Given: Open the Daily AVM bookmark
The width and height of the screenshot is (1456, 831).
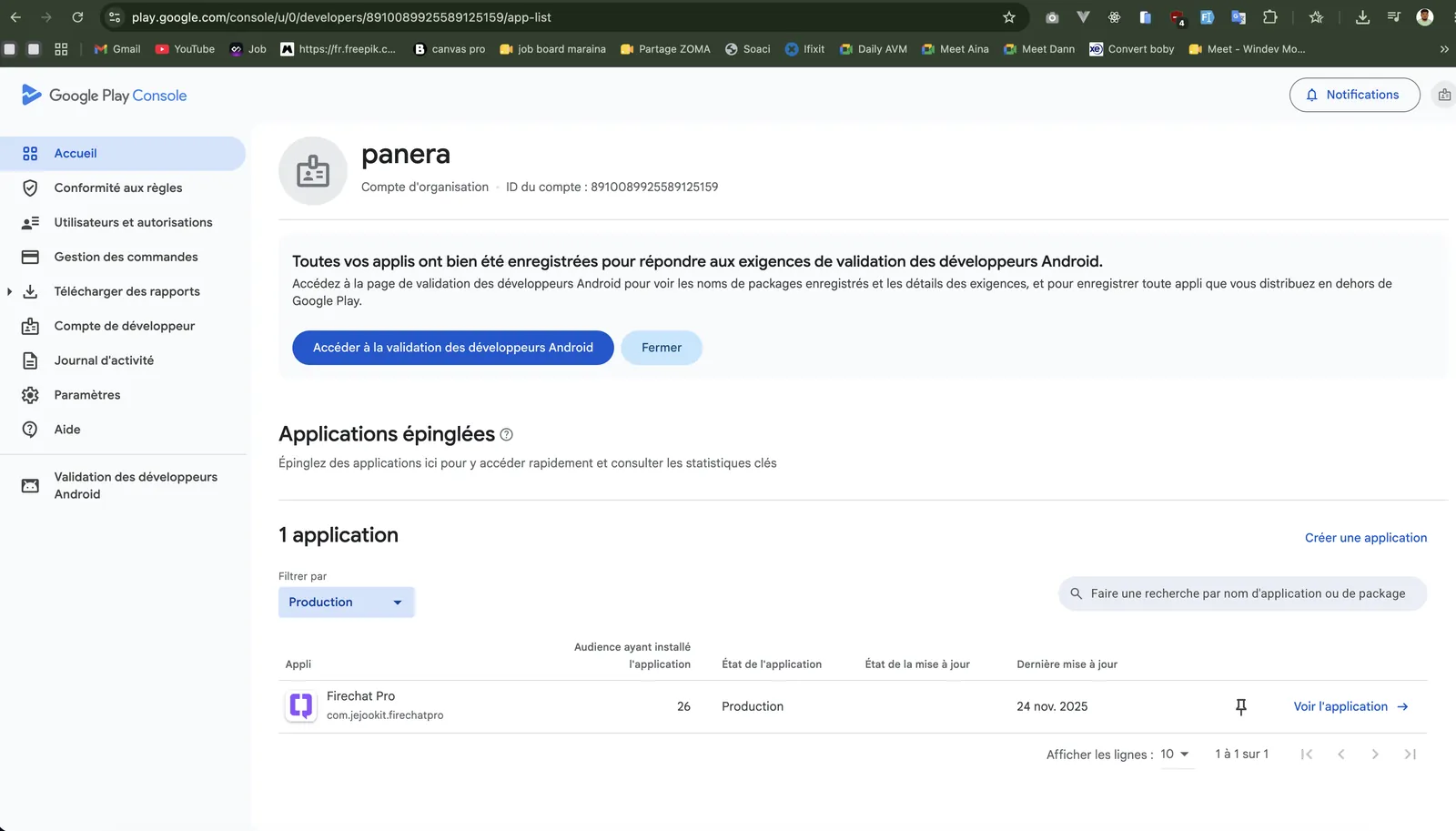Looking at the screenshot, I should (873, 49).
